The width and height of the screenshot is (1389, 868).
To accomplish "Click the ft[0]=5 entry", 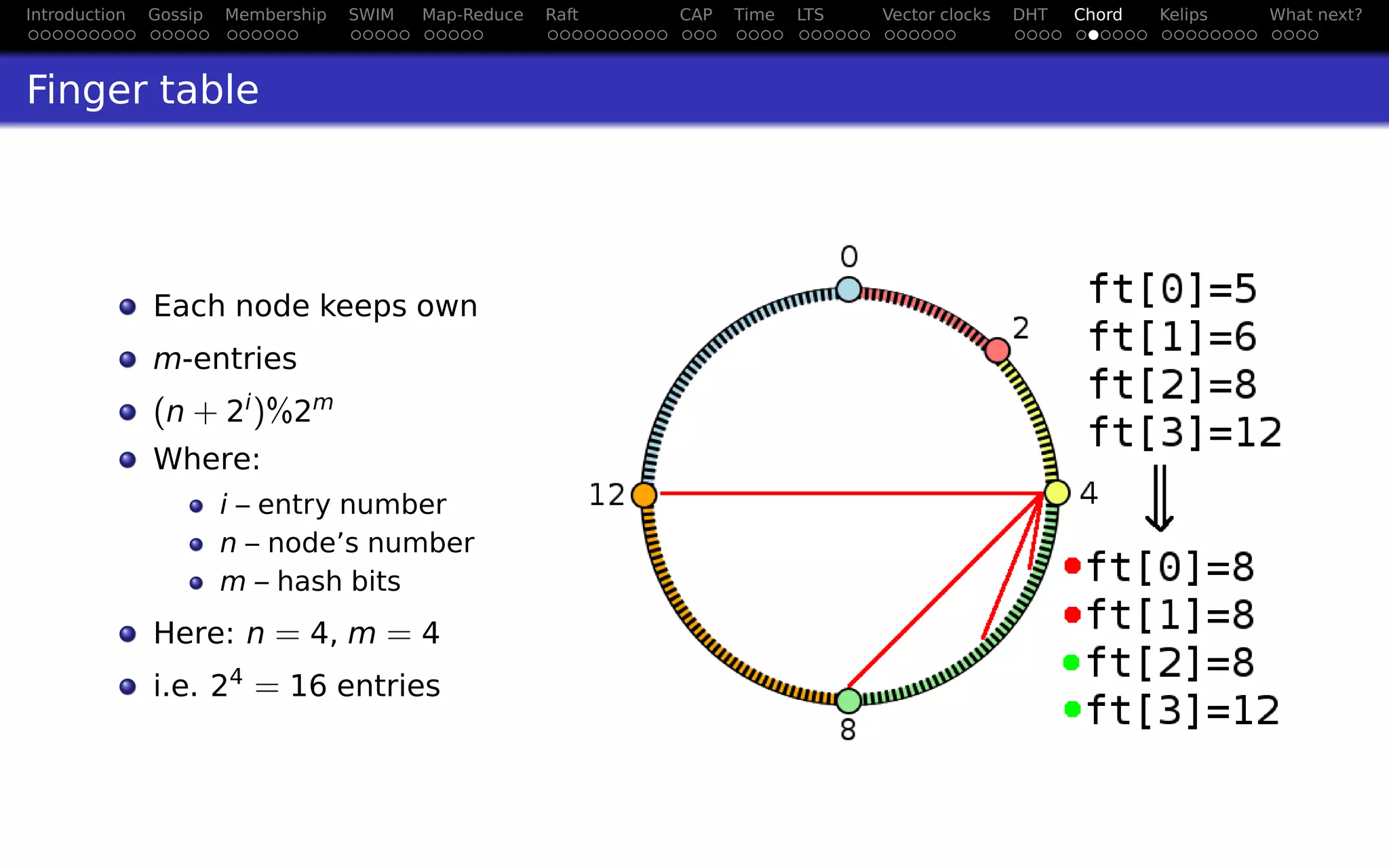I will pyautogui.click(x=1173, y=289).
